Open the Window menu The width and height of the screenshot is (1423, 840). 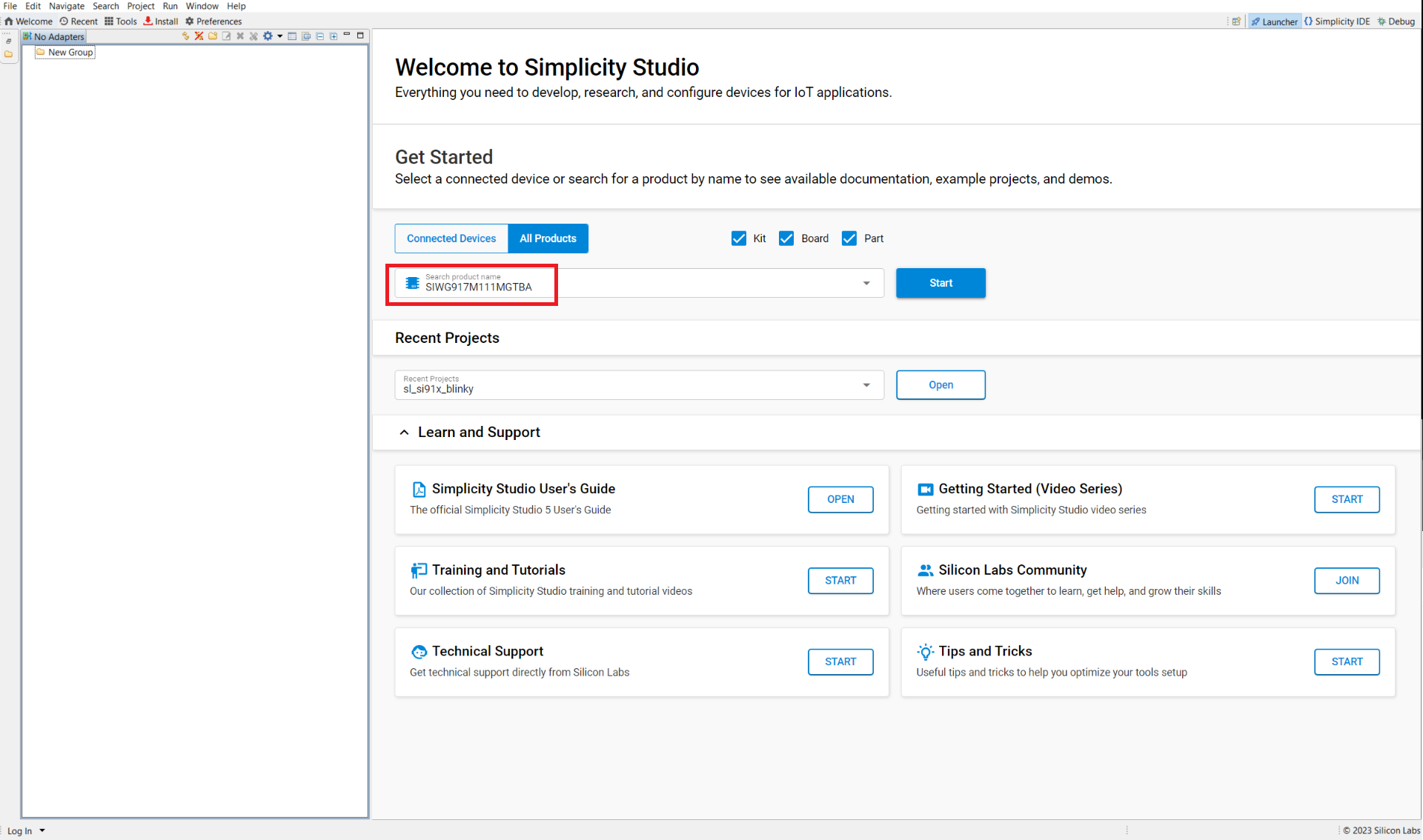click(202, 6)
